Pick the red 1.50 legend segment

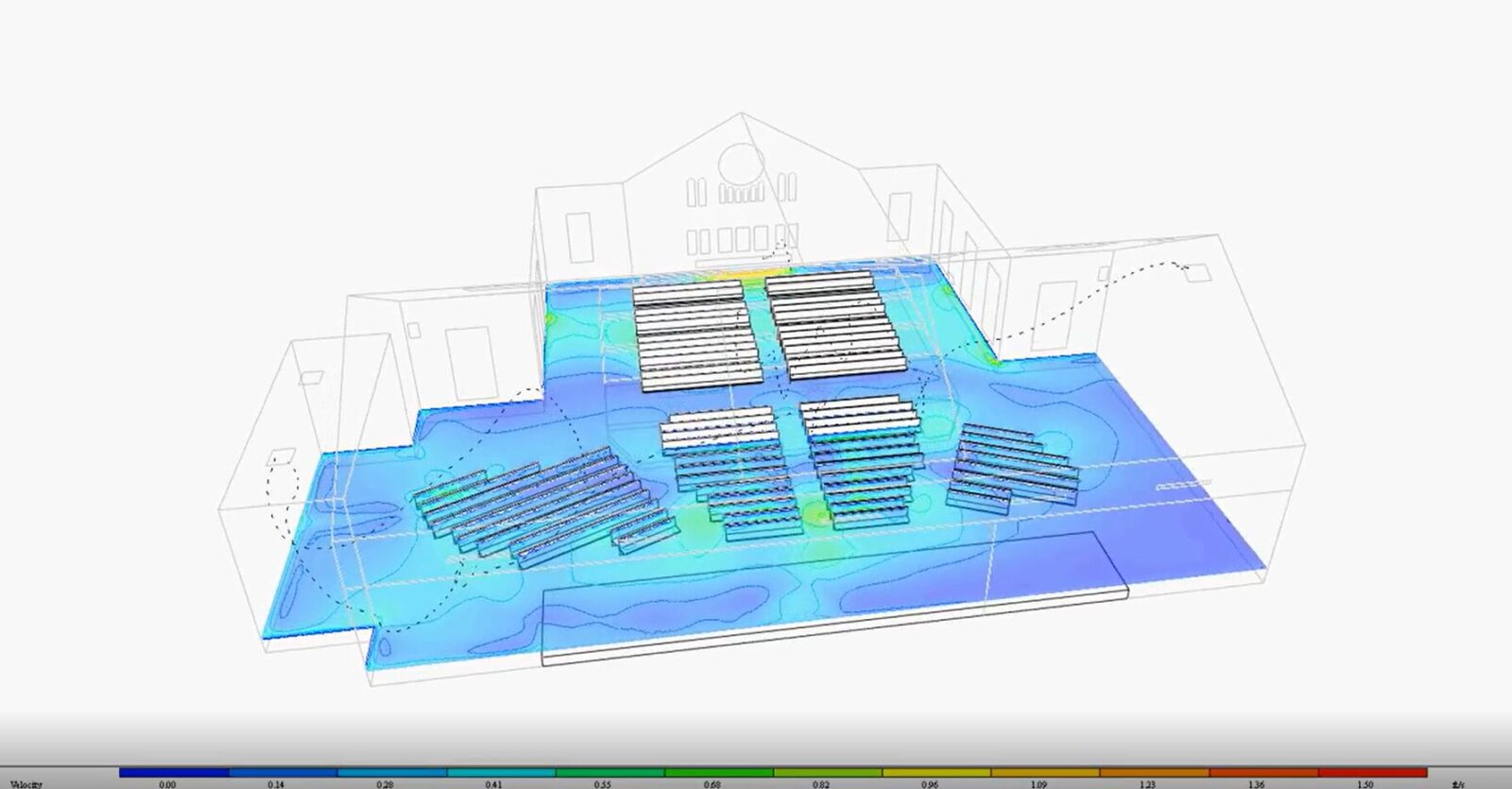pos(1372,773)
